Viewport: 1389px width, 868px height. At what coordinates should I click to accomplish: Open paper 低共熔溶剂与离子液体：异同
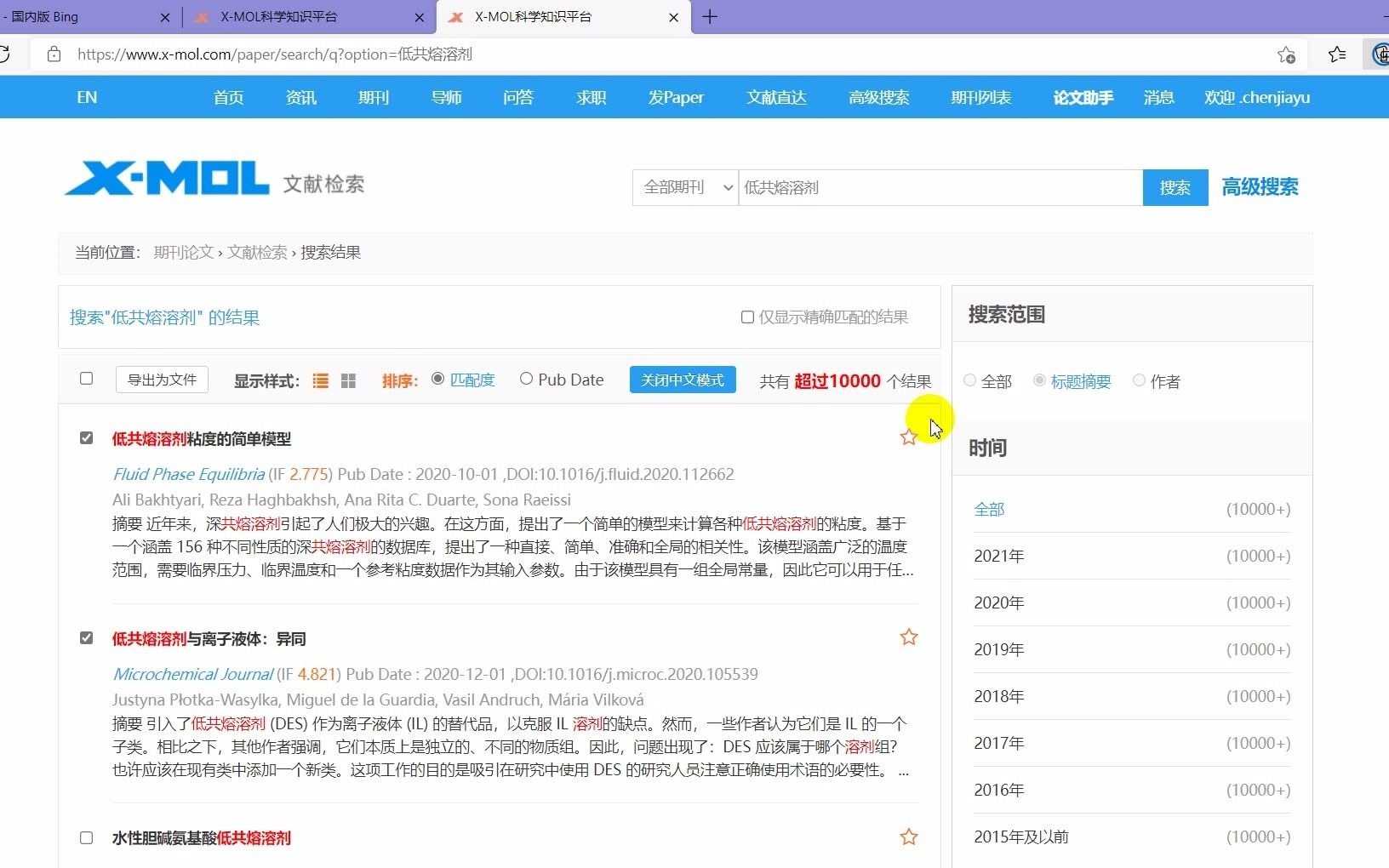(x=209, y=638)
